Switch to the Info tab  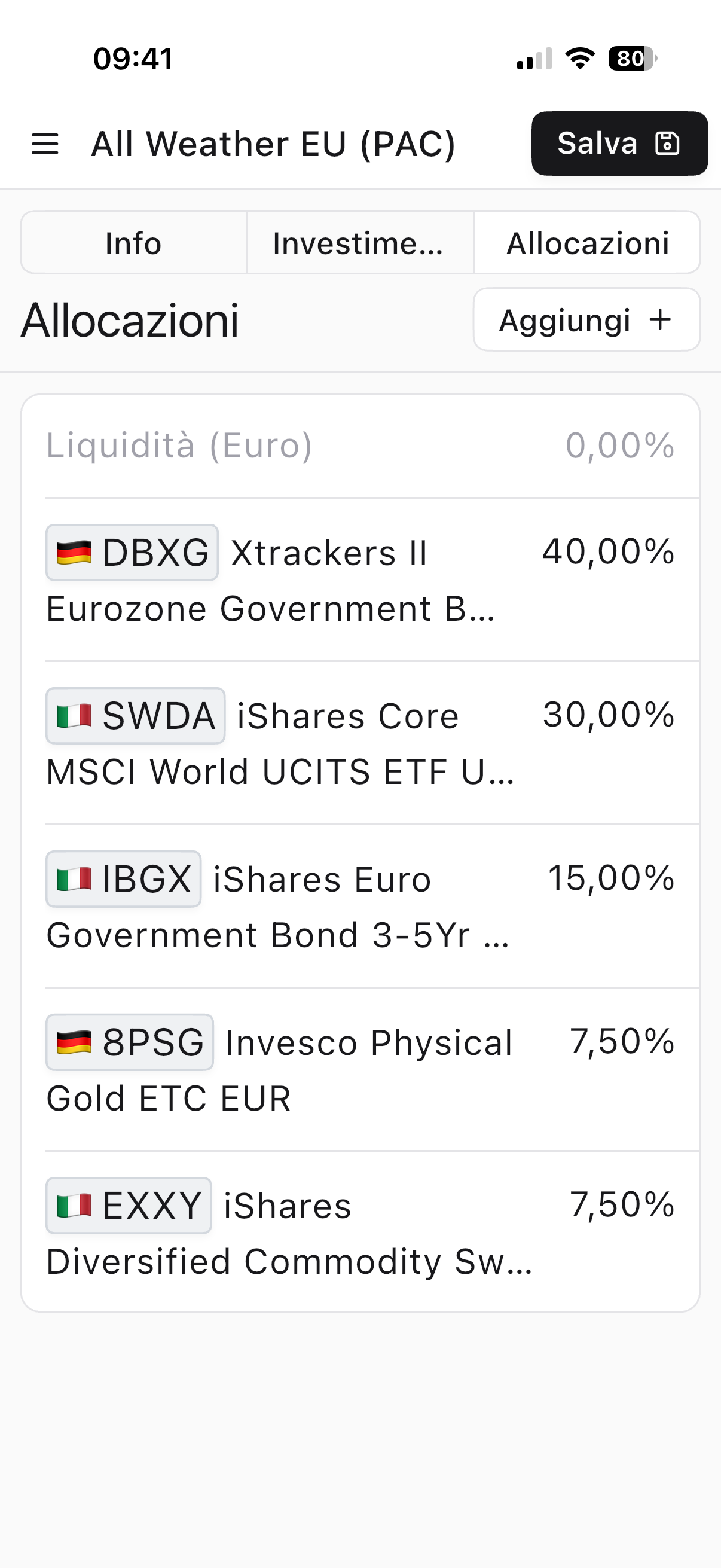click(x=133, y=243)
